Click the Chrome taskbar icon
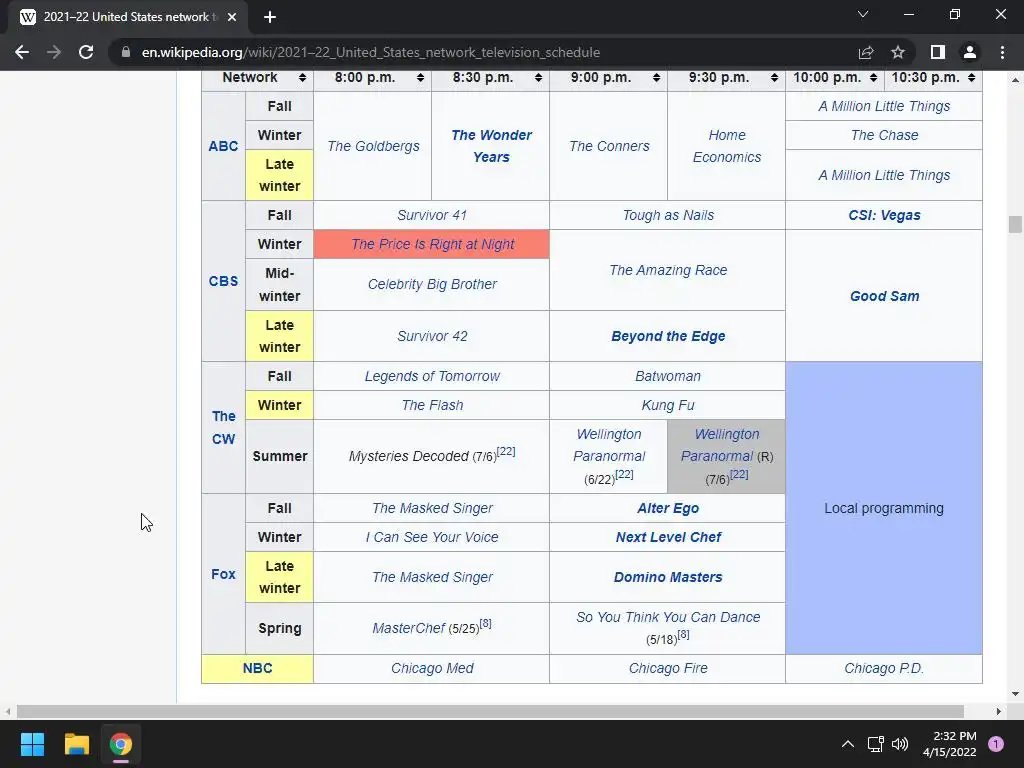The width and height of the screenshot is (1024, 768). pyautogui.click(x=120, y=744)
